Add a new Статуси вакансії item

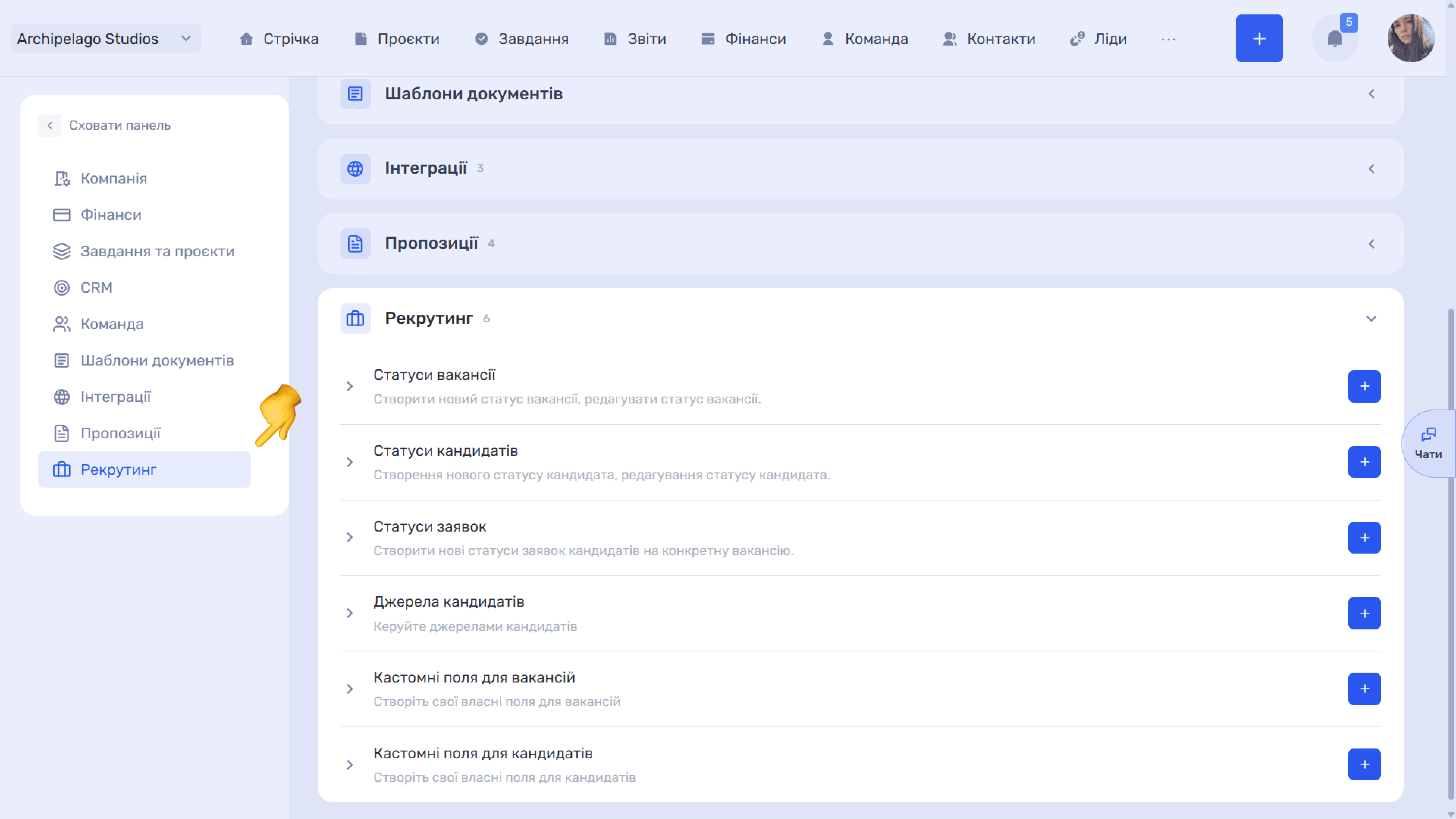[1364, 386]
